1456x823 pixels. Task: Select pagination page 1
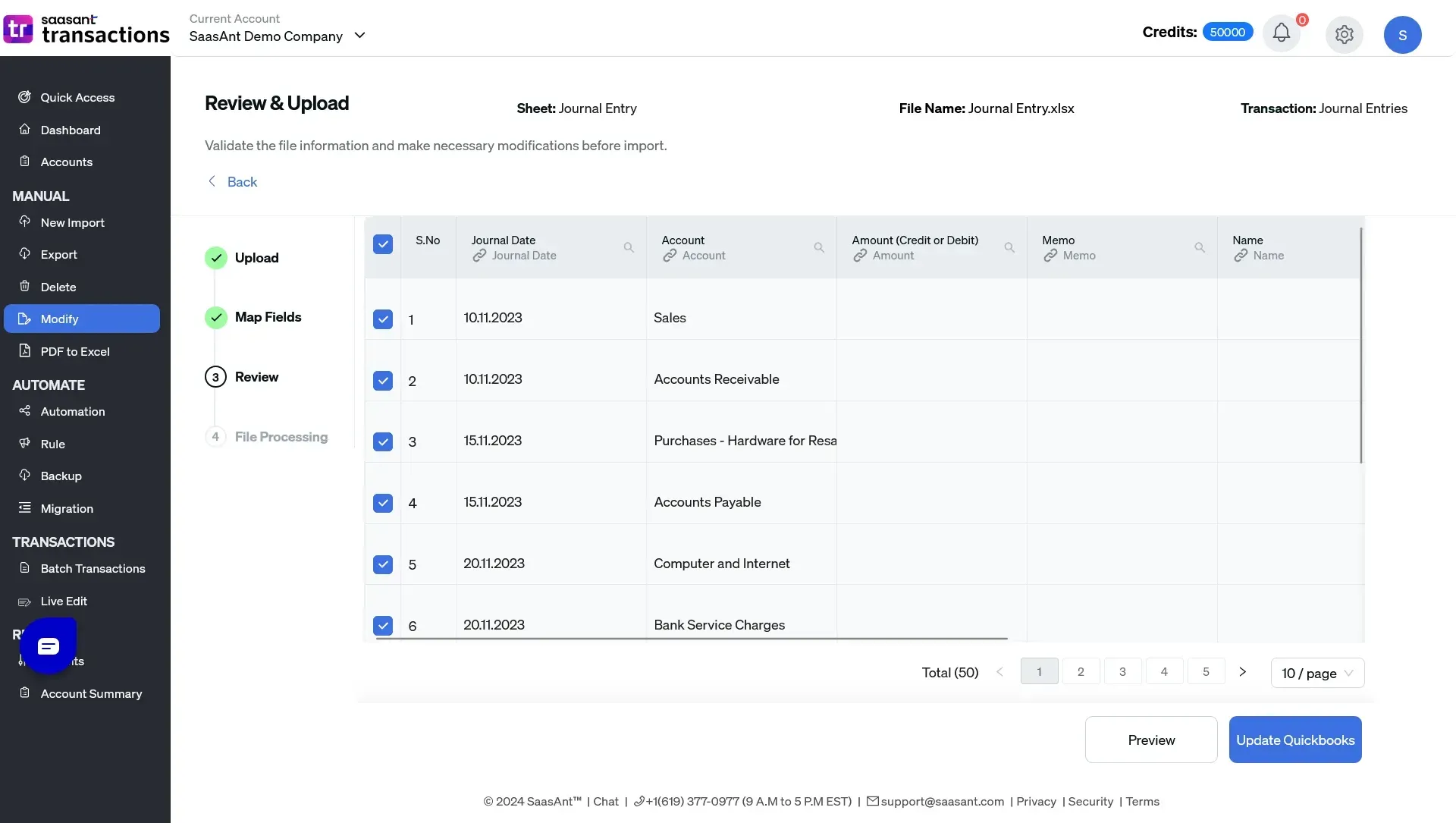[x=1039, y=671]
